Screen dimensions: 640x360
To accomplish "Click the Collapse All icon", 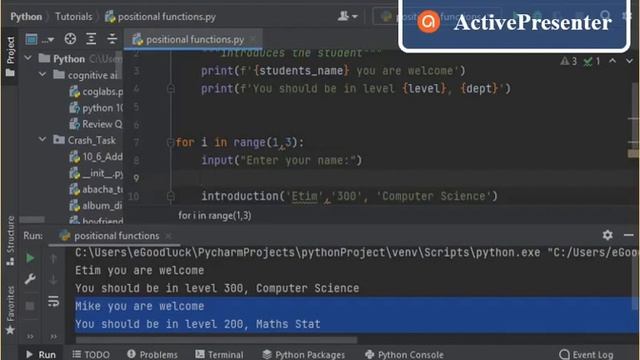I will (112, 39).
